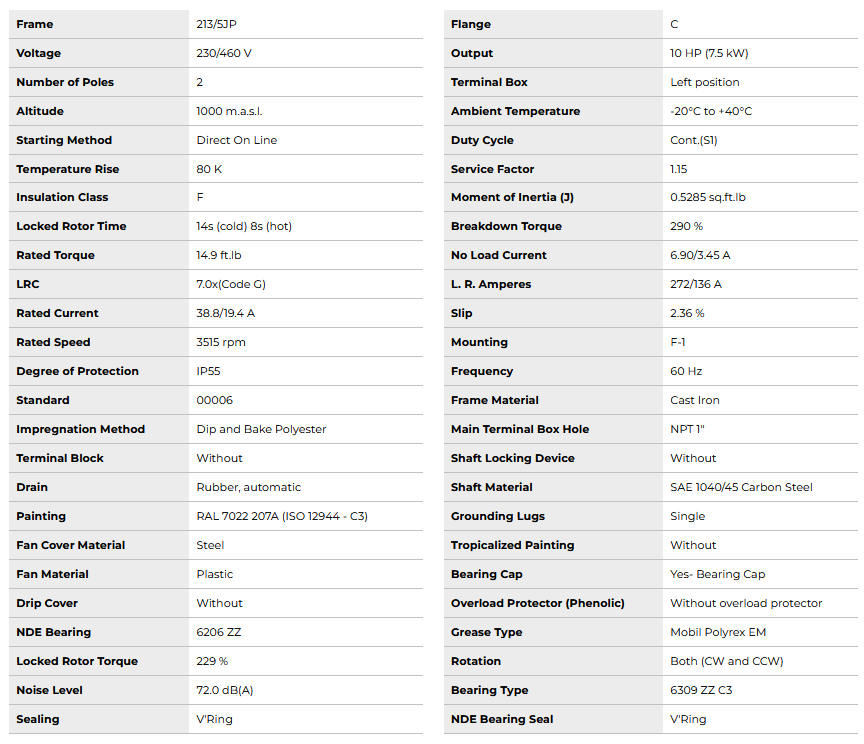Click the 230/460 V voltage value
864x744 pixels.
224,53
